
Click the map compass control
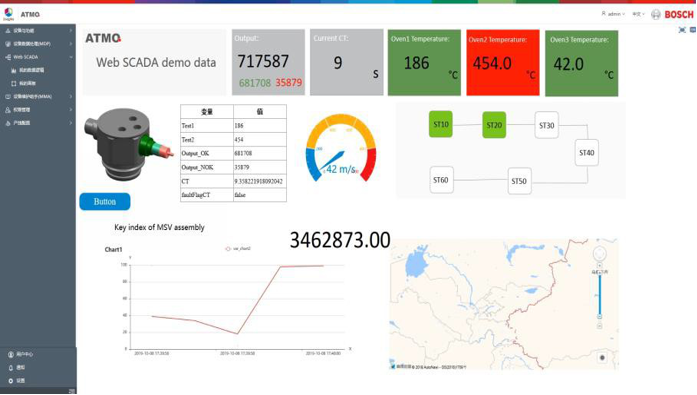(x=600, y=254)
